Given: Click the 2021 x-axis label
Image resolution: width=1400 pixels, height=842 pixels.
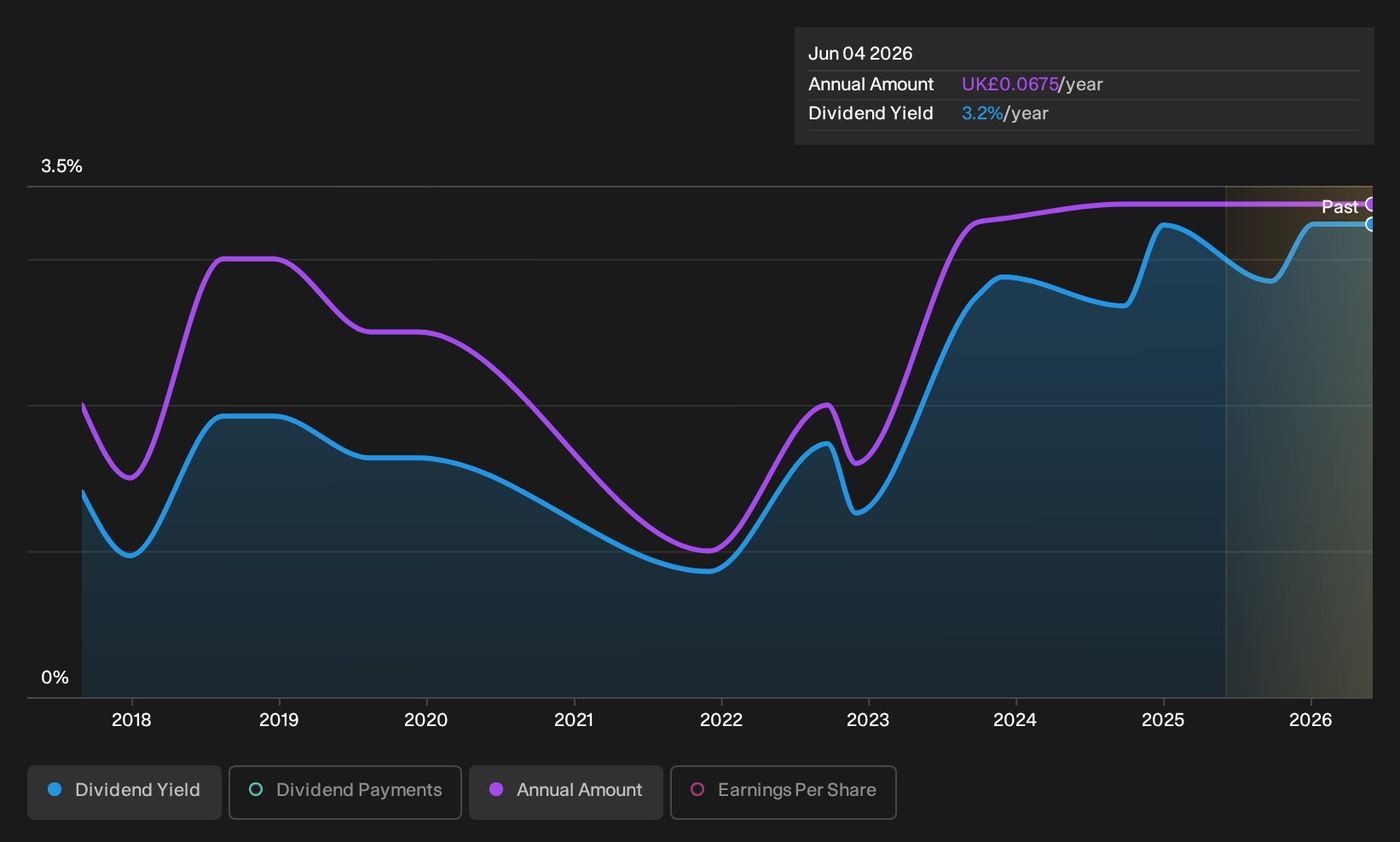Looking at the screenshot, I should [574, 720].
